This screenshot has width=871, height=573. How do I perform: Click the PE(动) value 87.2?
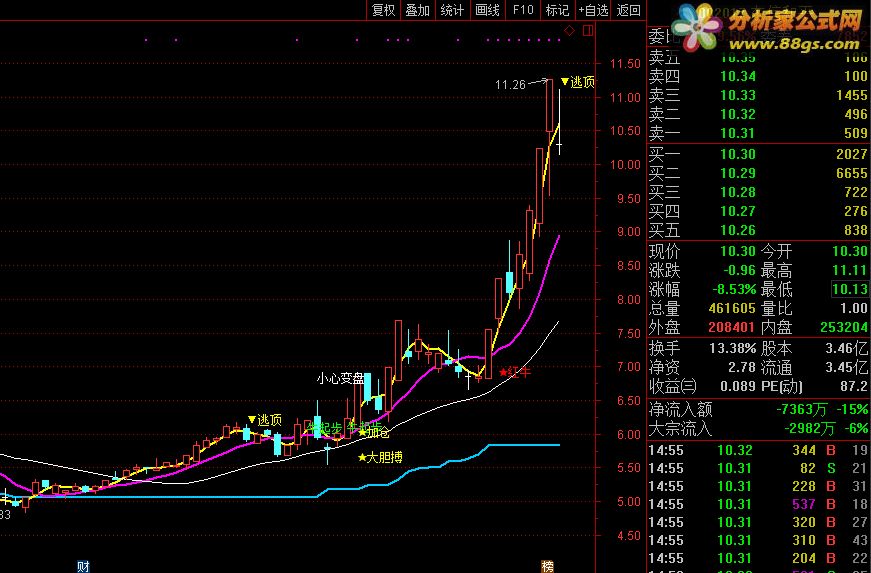pyautogui.click(x=853, y=386)
